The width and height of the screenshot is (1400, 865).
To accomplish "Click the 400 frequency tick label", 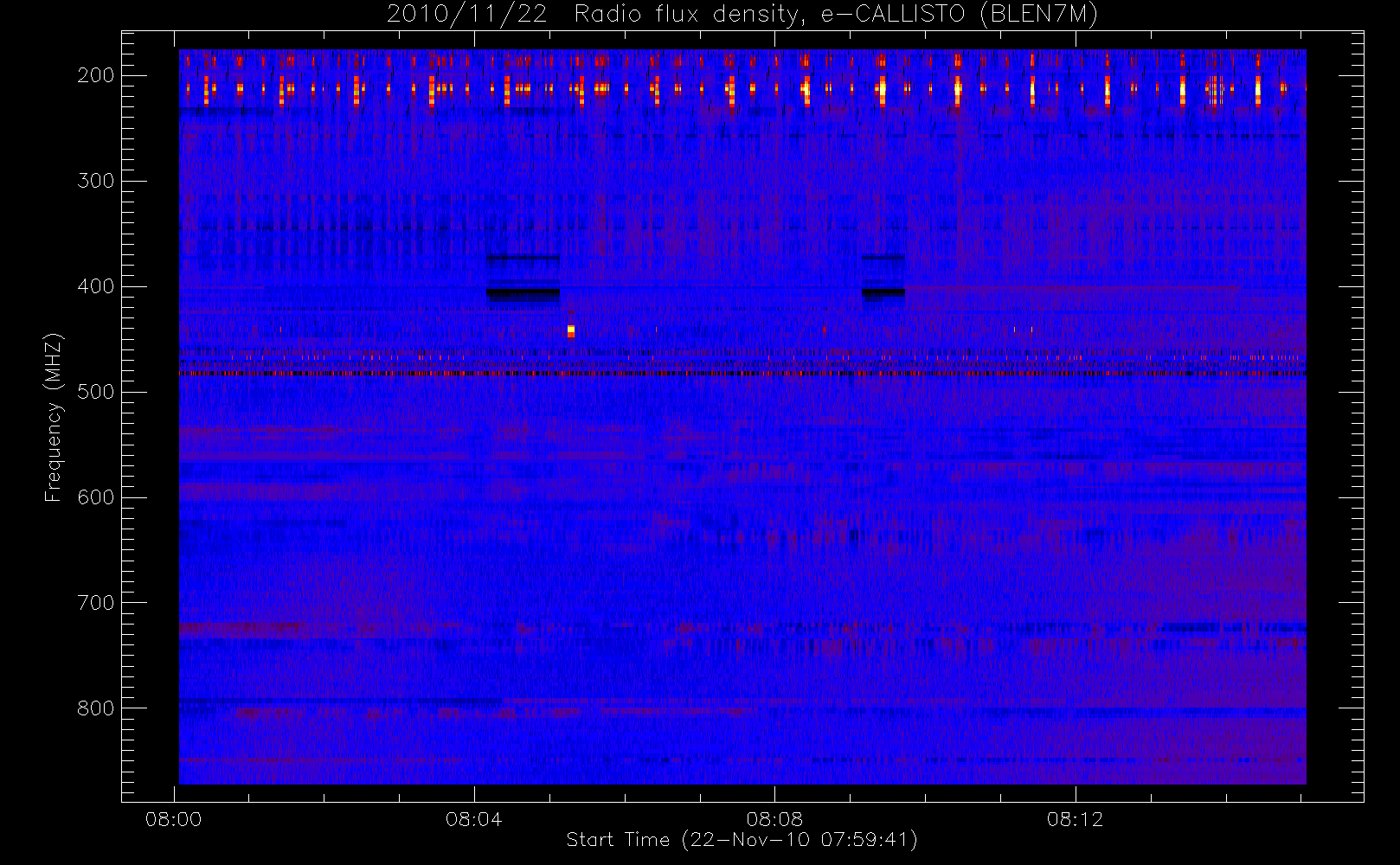I will [x=96, y=286].
